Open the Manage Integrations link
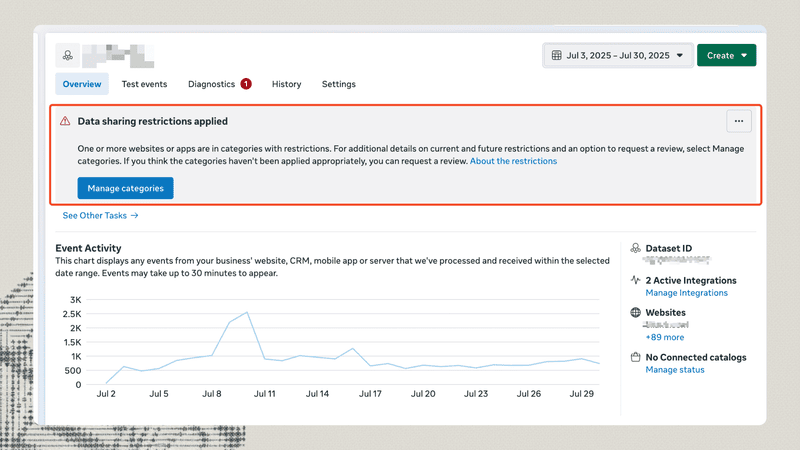The width and height of the screenshot is (800, 450). (687, 293)
